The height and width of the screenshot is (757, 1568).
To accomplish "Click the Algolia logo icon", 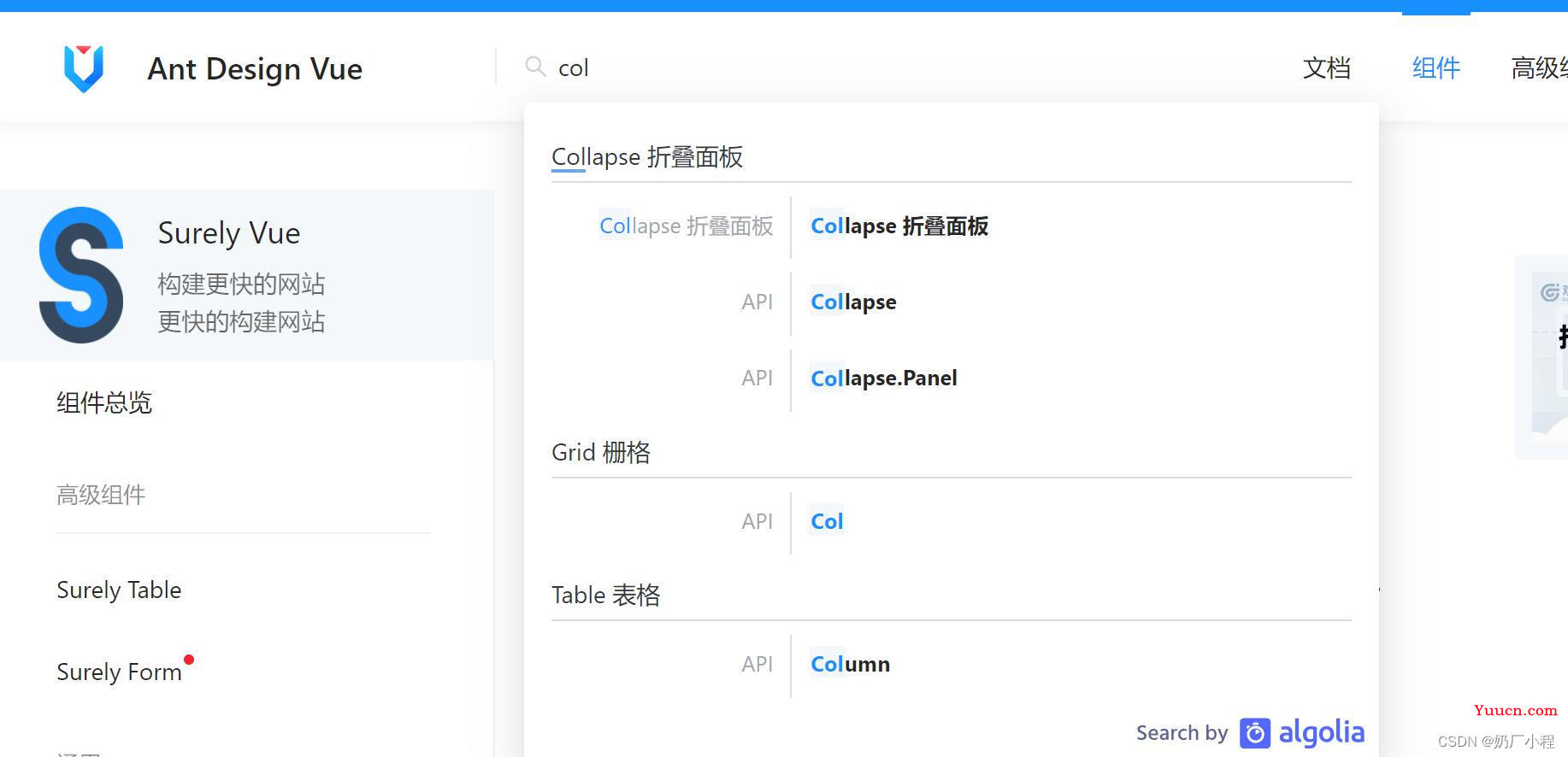I will pyautogui.click(x=1255, y=733).
